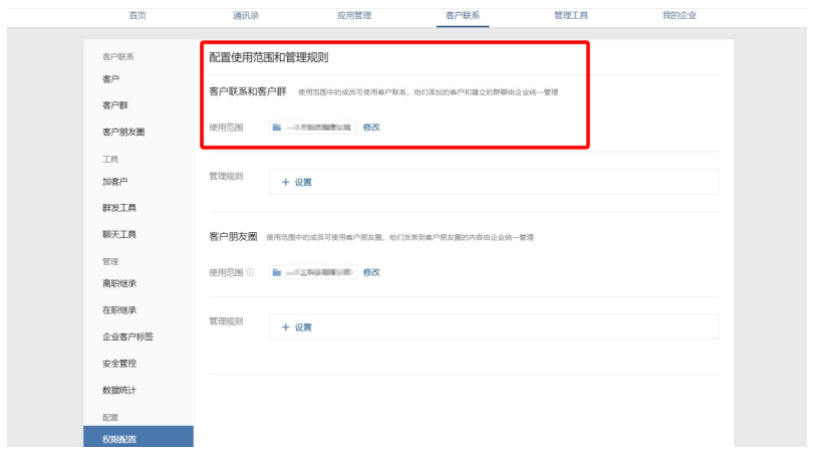Click 修改 for 客户朋友圈 scope
The height and width of the screenshot is (459, 814).
click(x=371, y=272)
